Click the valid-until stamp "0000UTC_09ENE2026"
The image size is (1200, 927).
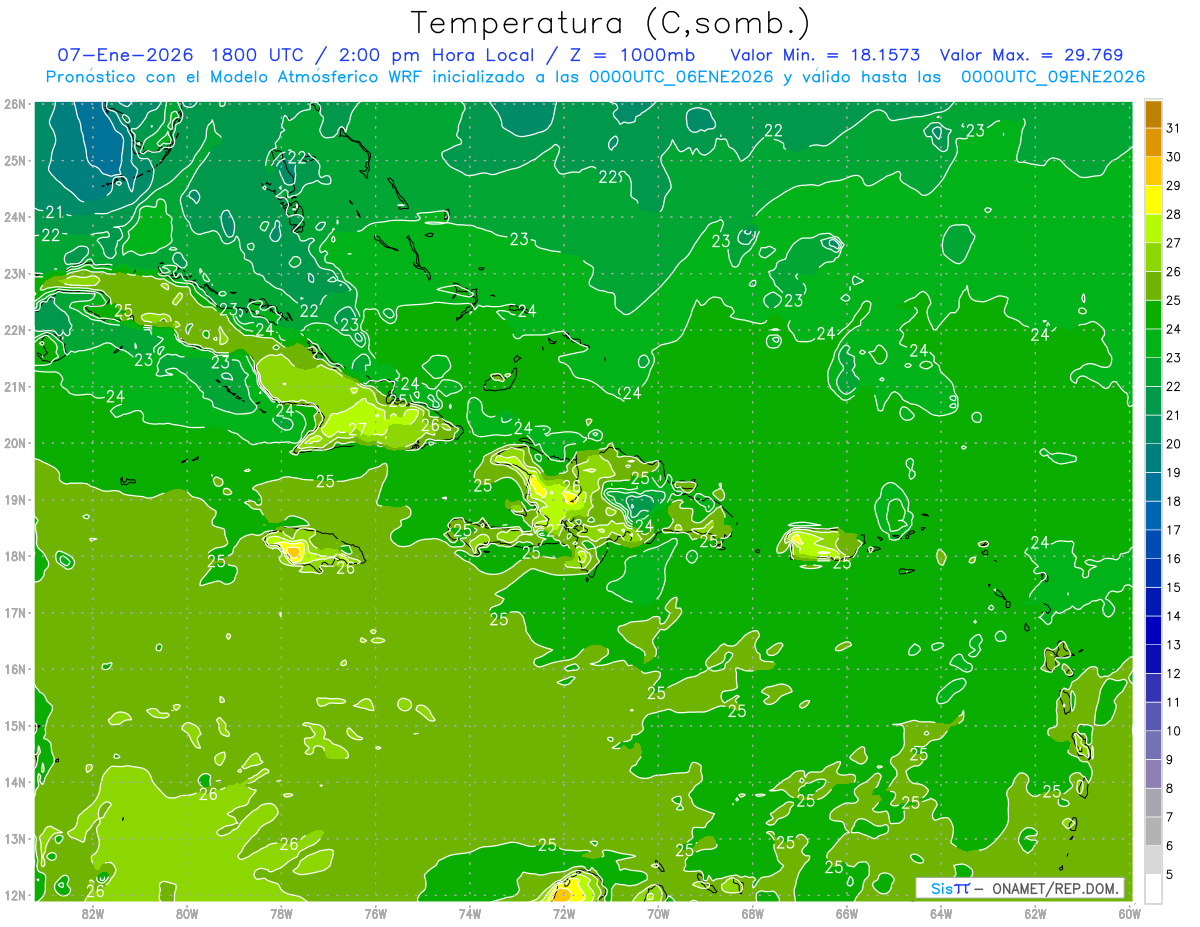pyautogui.click(x=1053, y=77)
